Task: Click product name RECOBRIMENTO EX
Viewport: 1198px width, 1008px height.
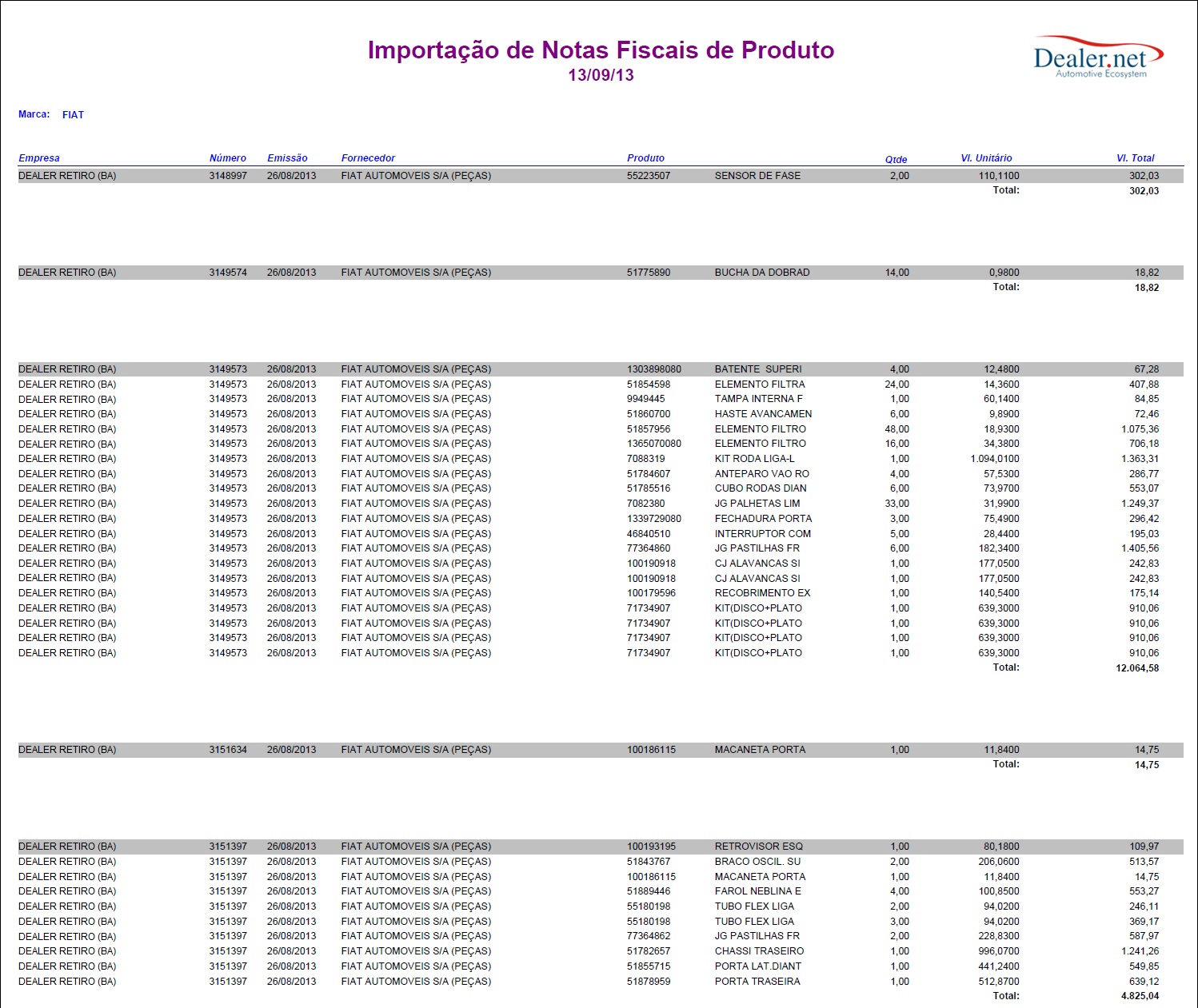Action: pyautogui.click(x=763, y=593)
